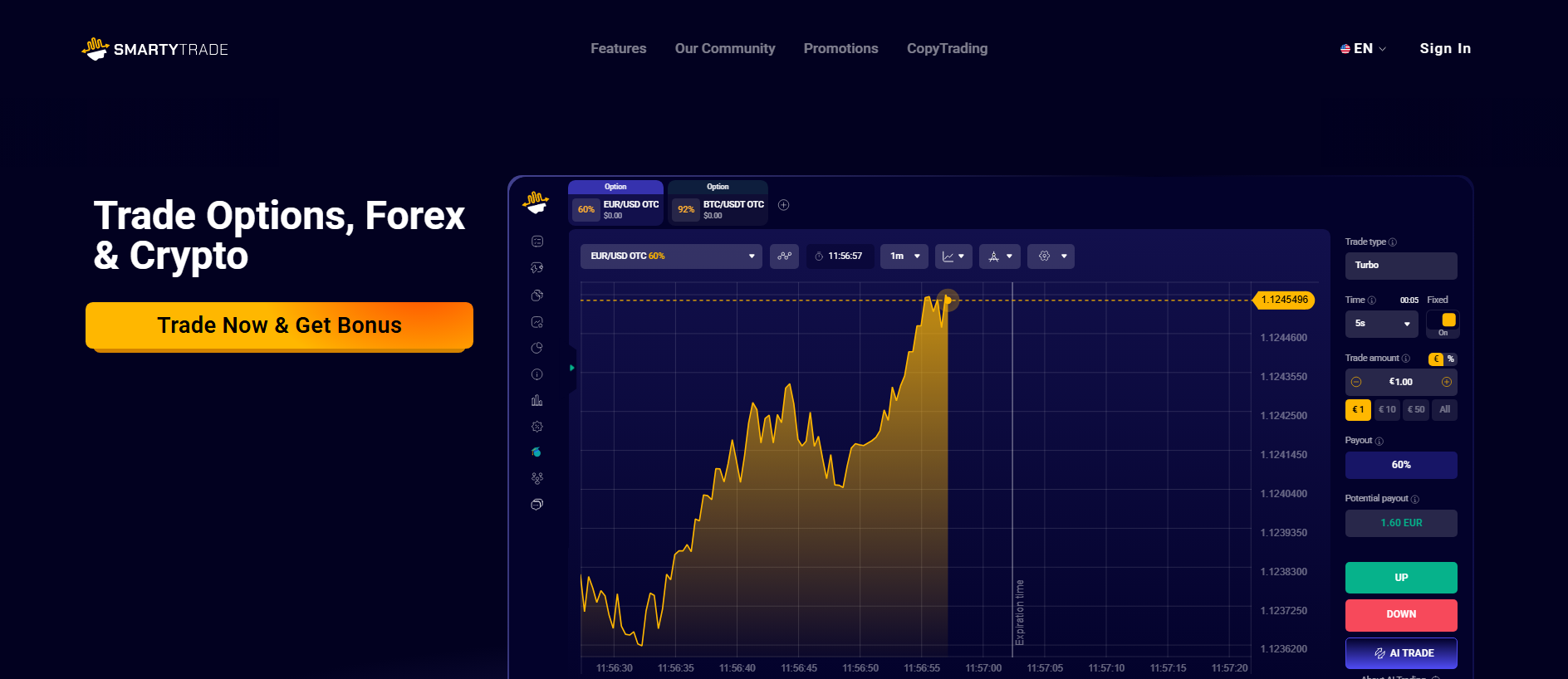Viewport: 1568px width, 679px height.
Task: Open the chat bubbles sidebar icon
Action: click(x=537, y=505)
